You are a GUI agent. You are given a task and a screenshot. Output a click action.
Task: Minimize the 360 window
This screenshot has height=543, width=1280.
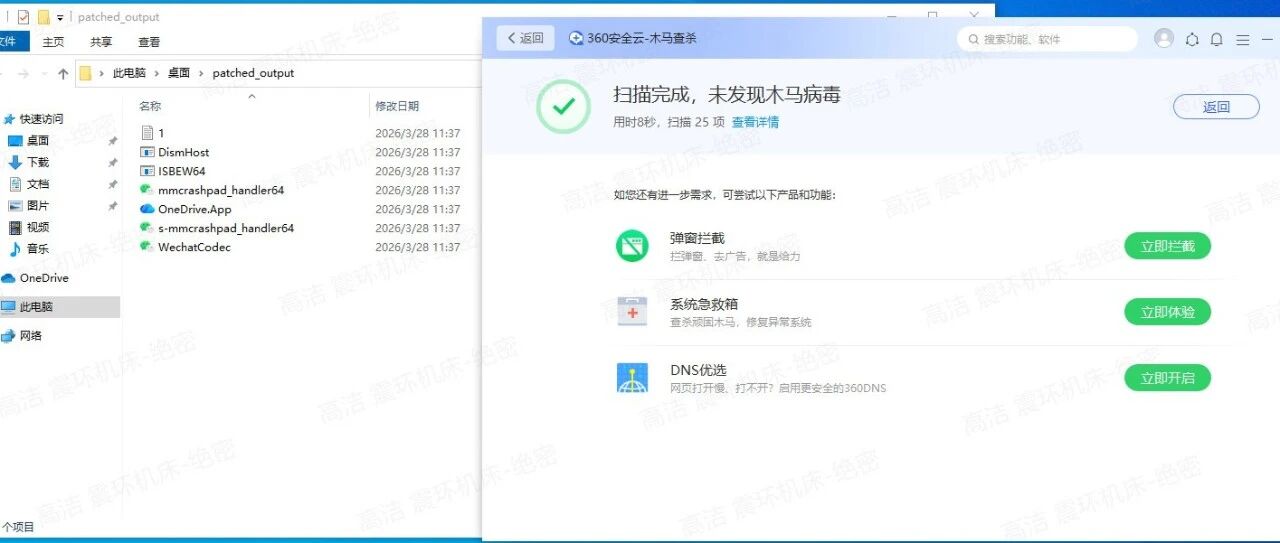1267,39
